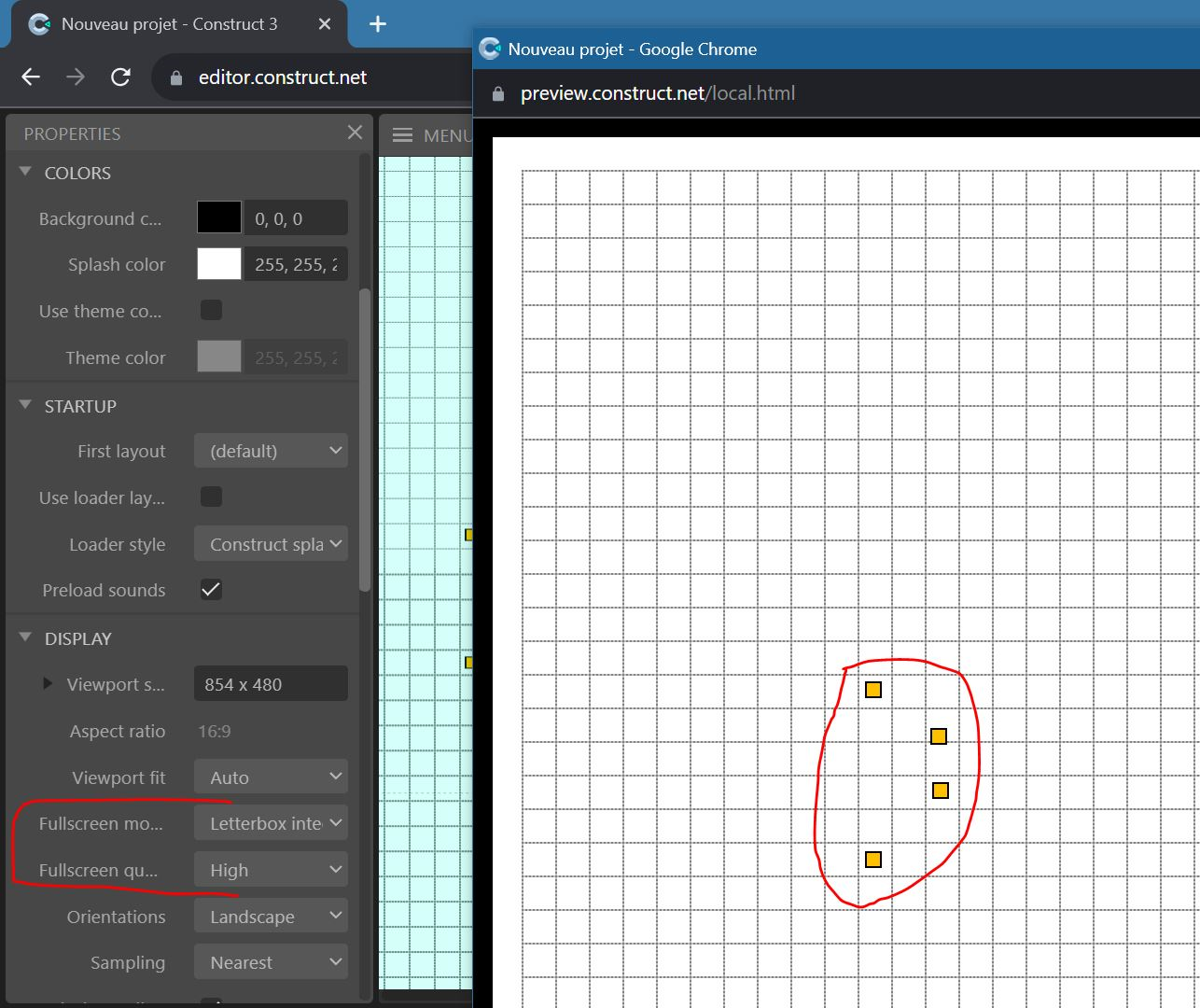The height and width of the screenshot is (1008, 1200).
Task: Click the Fullscreen quality label
Action: pos(98,870)
